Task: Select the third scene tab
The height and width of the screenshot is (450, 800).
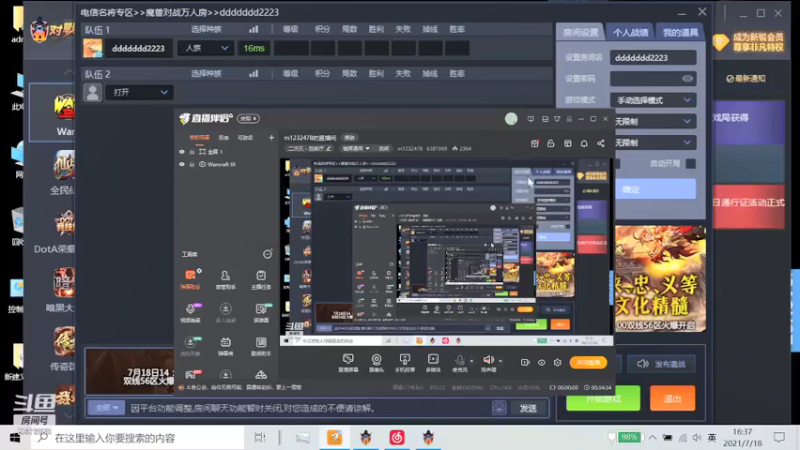Action: click(x=245, y=137)
